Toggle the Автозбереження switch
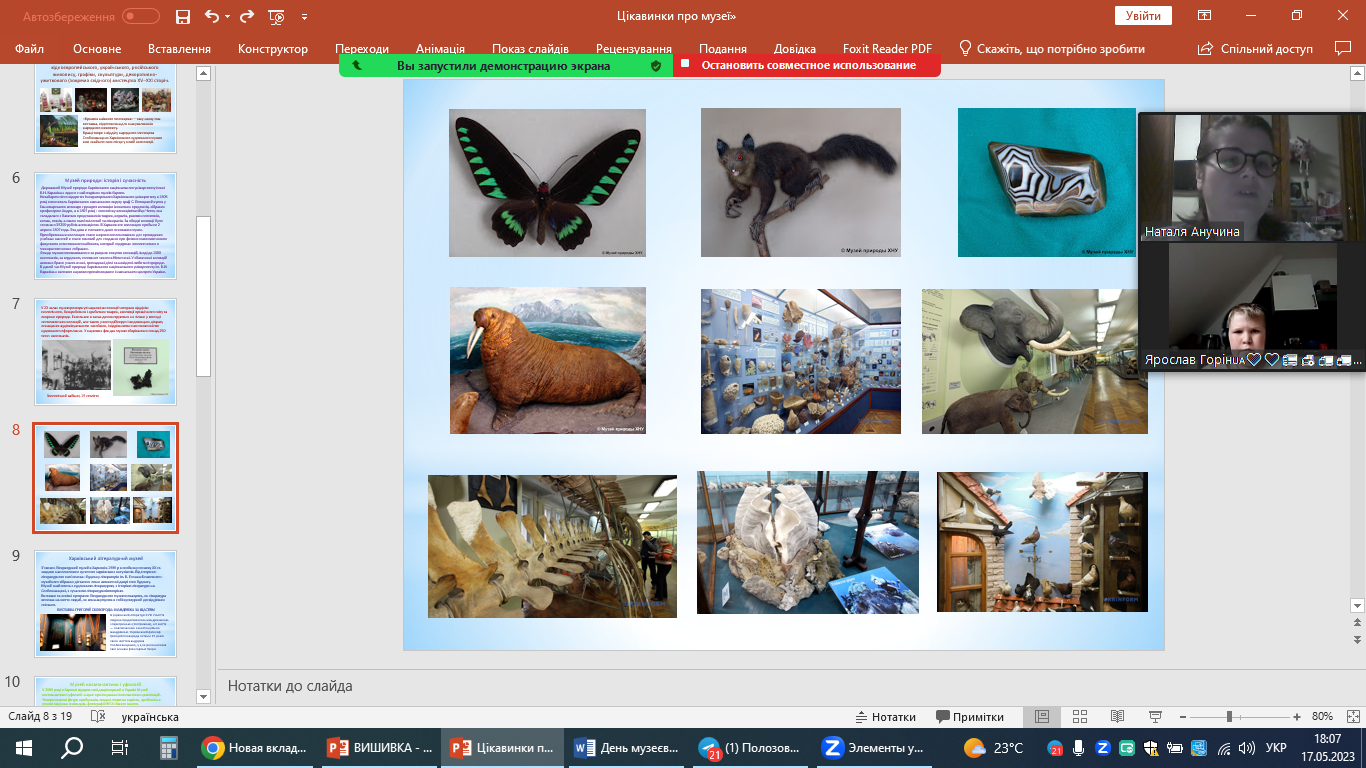 coord(140,17)
